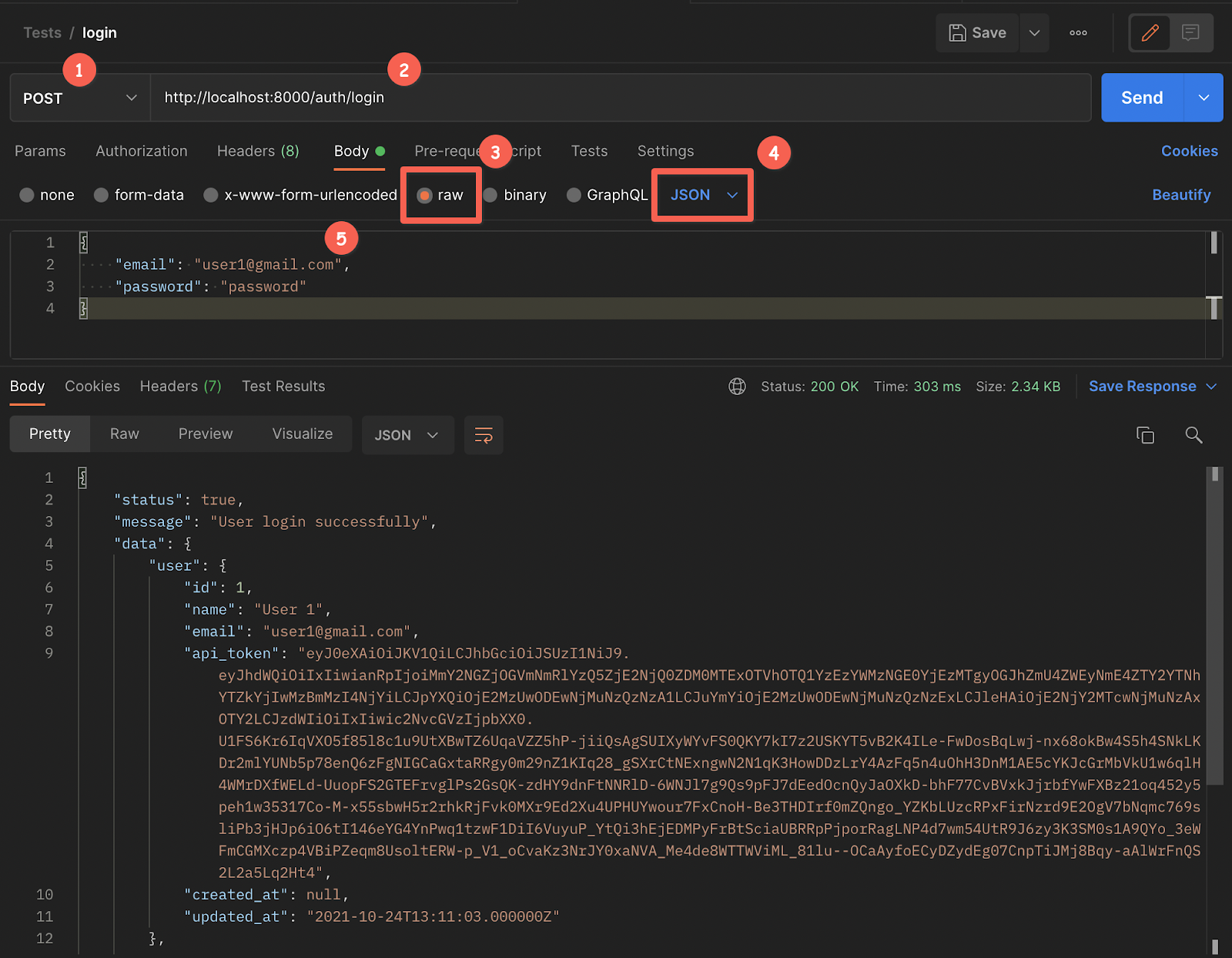This screenshot has width=1232, height=958.
Task: Click the Beautify link
Action: pos(1180,196)
